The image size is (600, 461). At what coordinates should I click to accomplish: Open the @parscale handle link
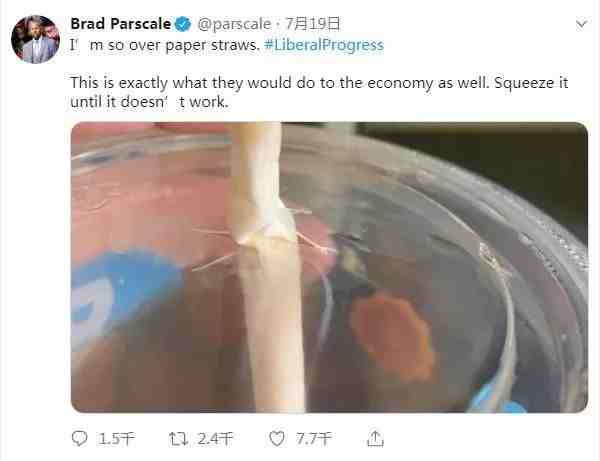click(234, 24)
